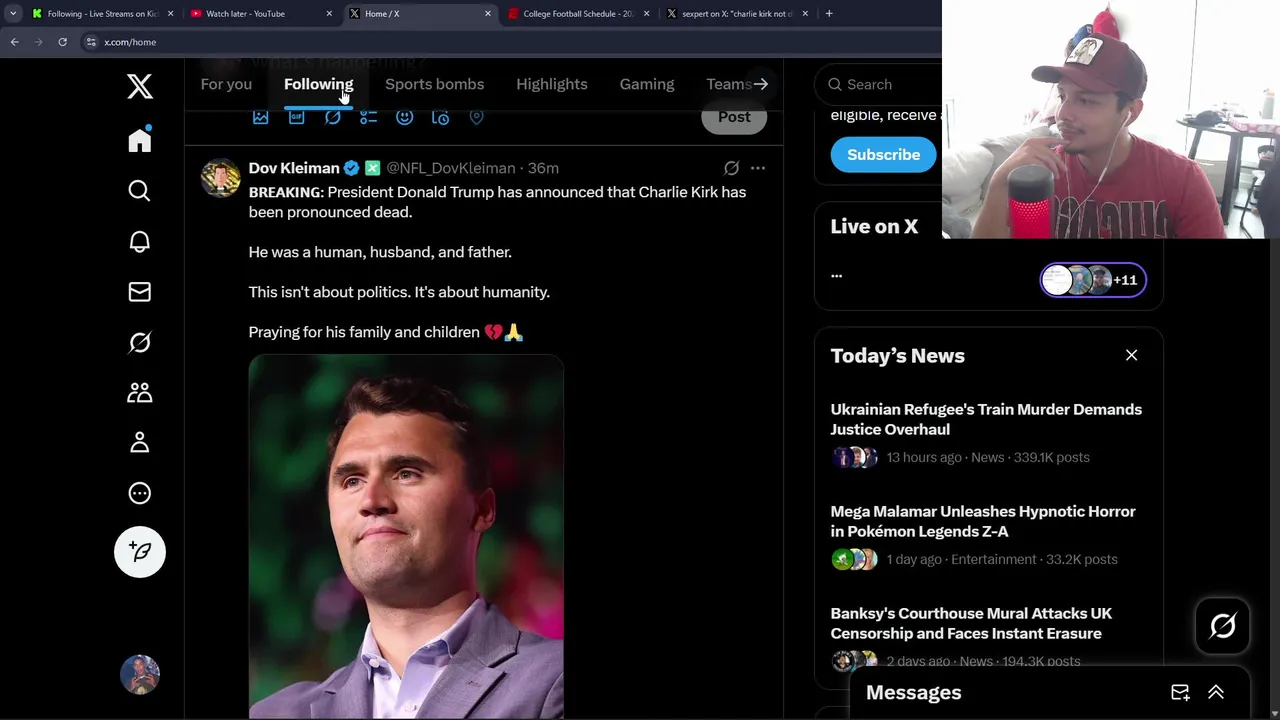Expand the Messages drawer with double chevron
The height and width of the screenshot is (720, 1280).
point(1216,692)
